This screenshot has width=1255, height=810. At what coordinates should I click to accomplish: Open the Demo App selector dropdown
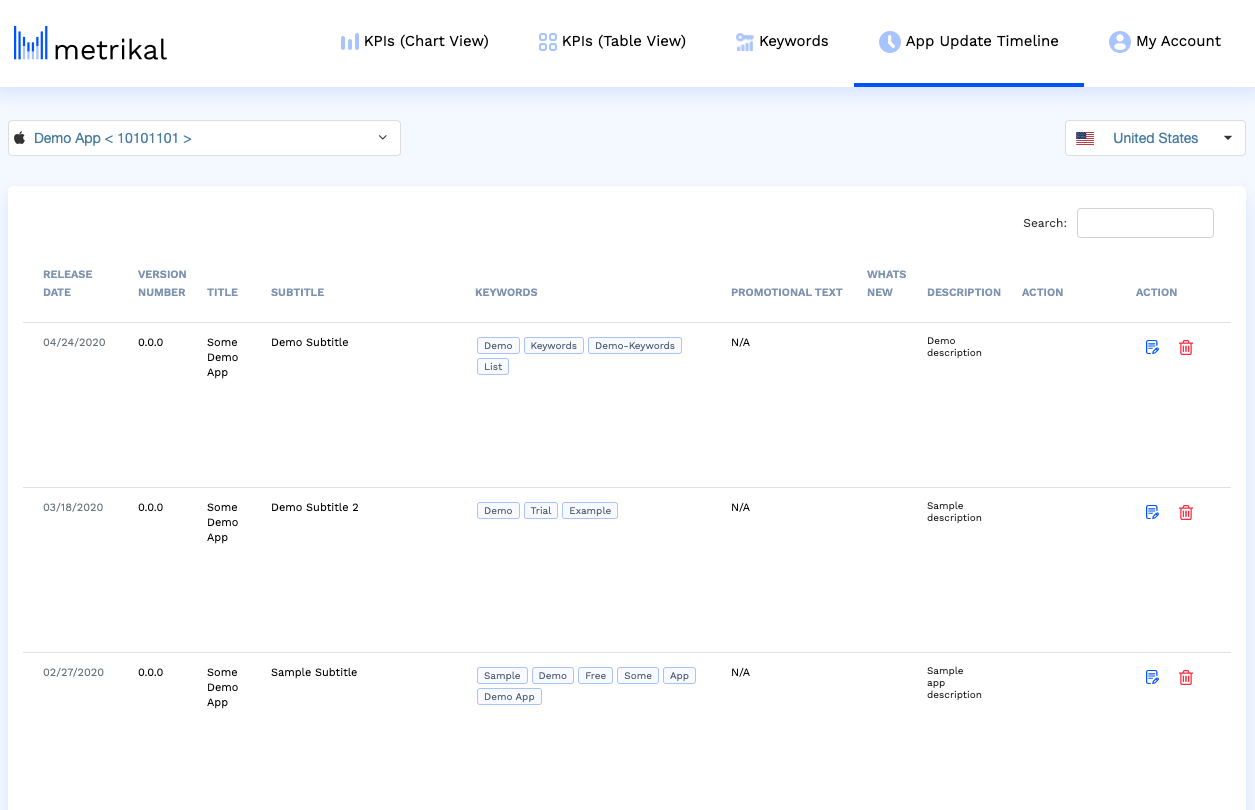click(204, 138)
